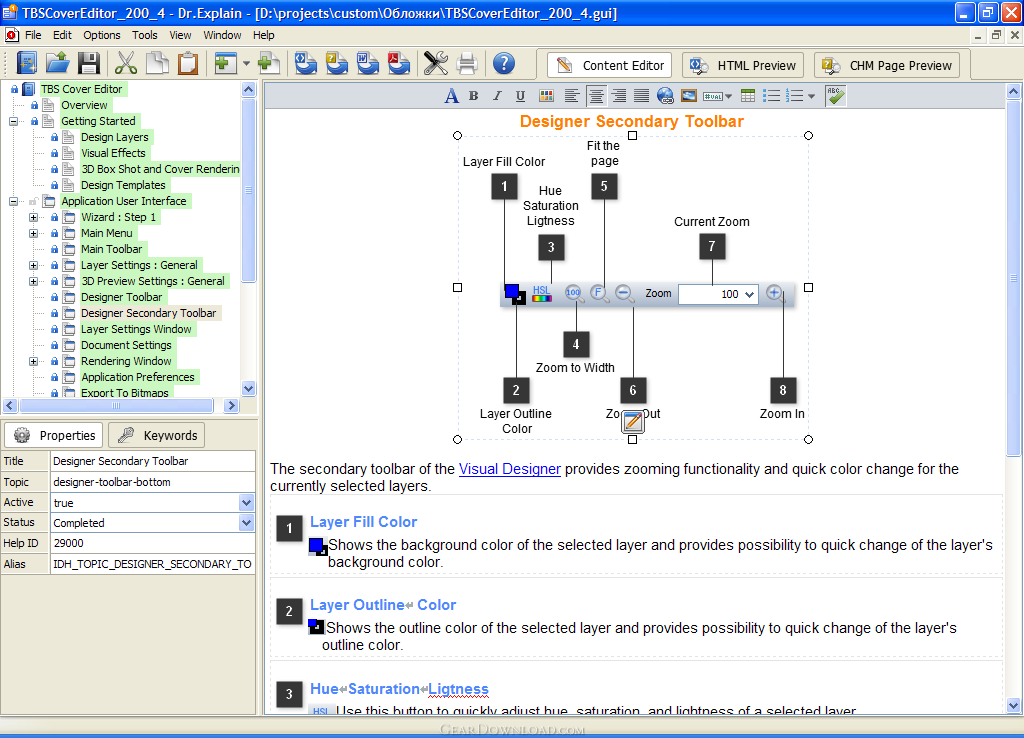Select Visual Effects topic in tree
This screenshot has height=738, width=1024.
pos(113,153)
